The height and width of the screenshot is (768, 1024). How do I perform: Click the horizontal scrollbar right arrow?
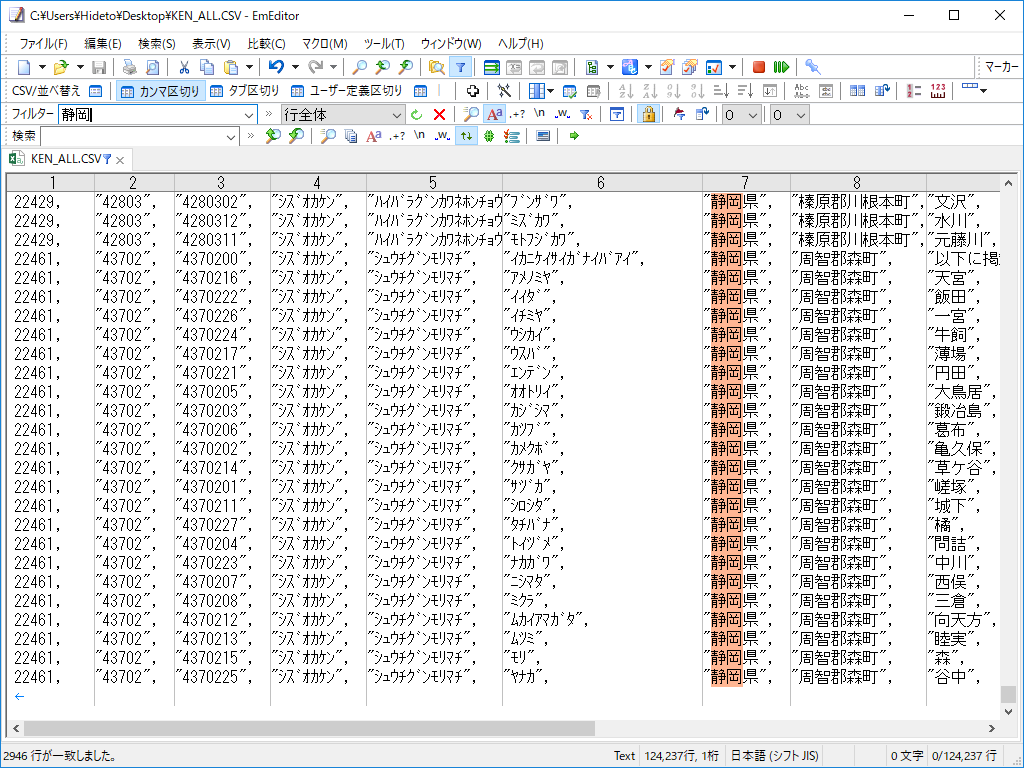point(992,728)
